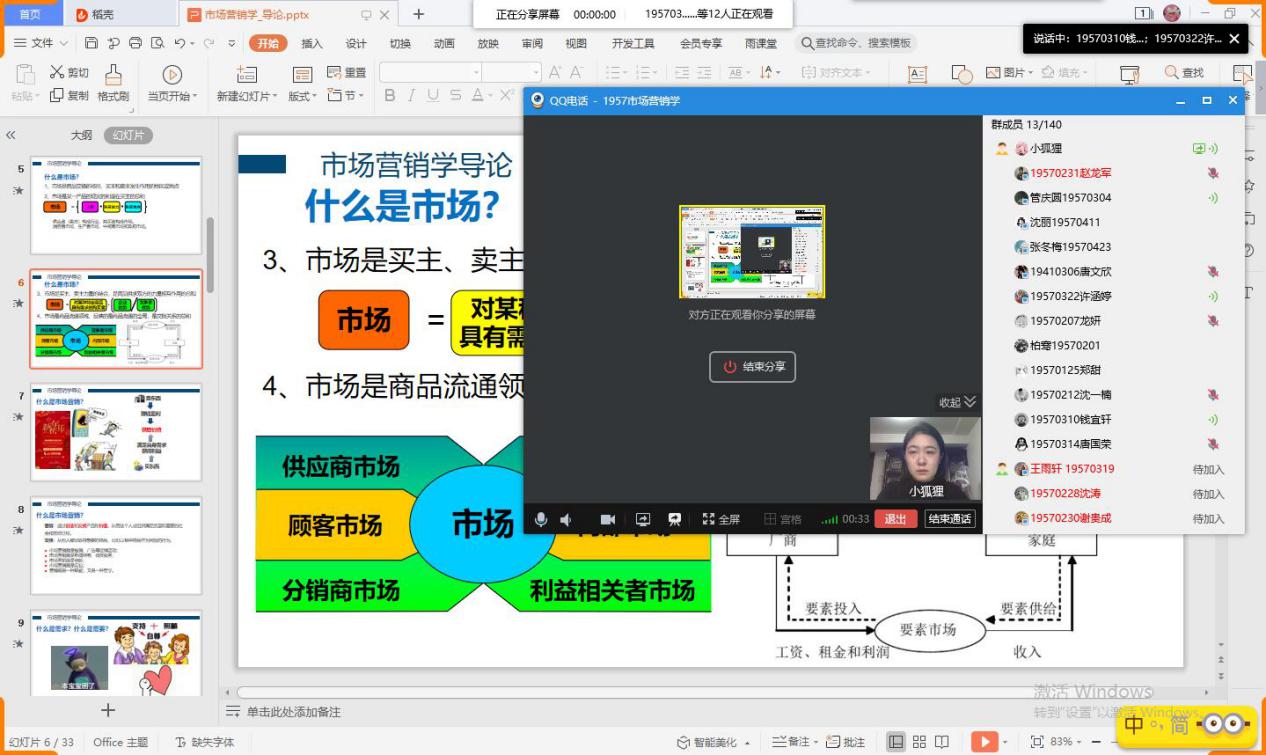Click the Cut (剪切) scissors icon
This screenshot has width=1266, height=755.
pyautogui.click(x=57, y=72)
